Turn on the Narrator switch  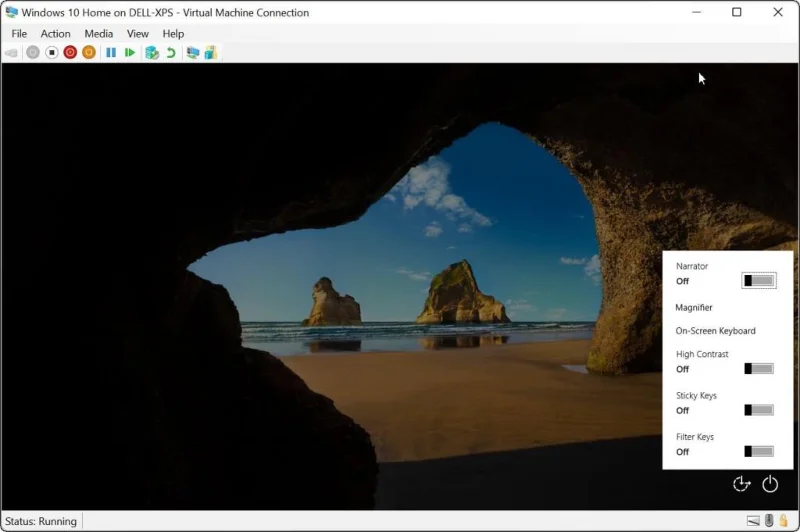(x=759, y=281)
